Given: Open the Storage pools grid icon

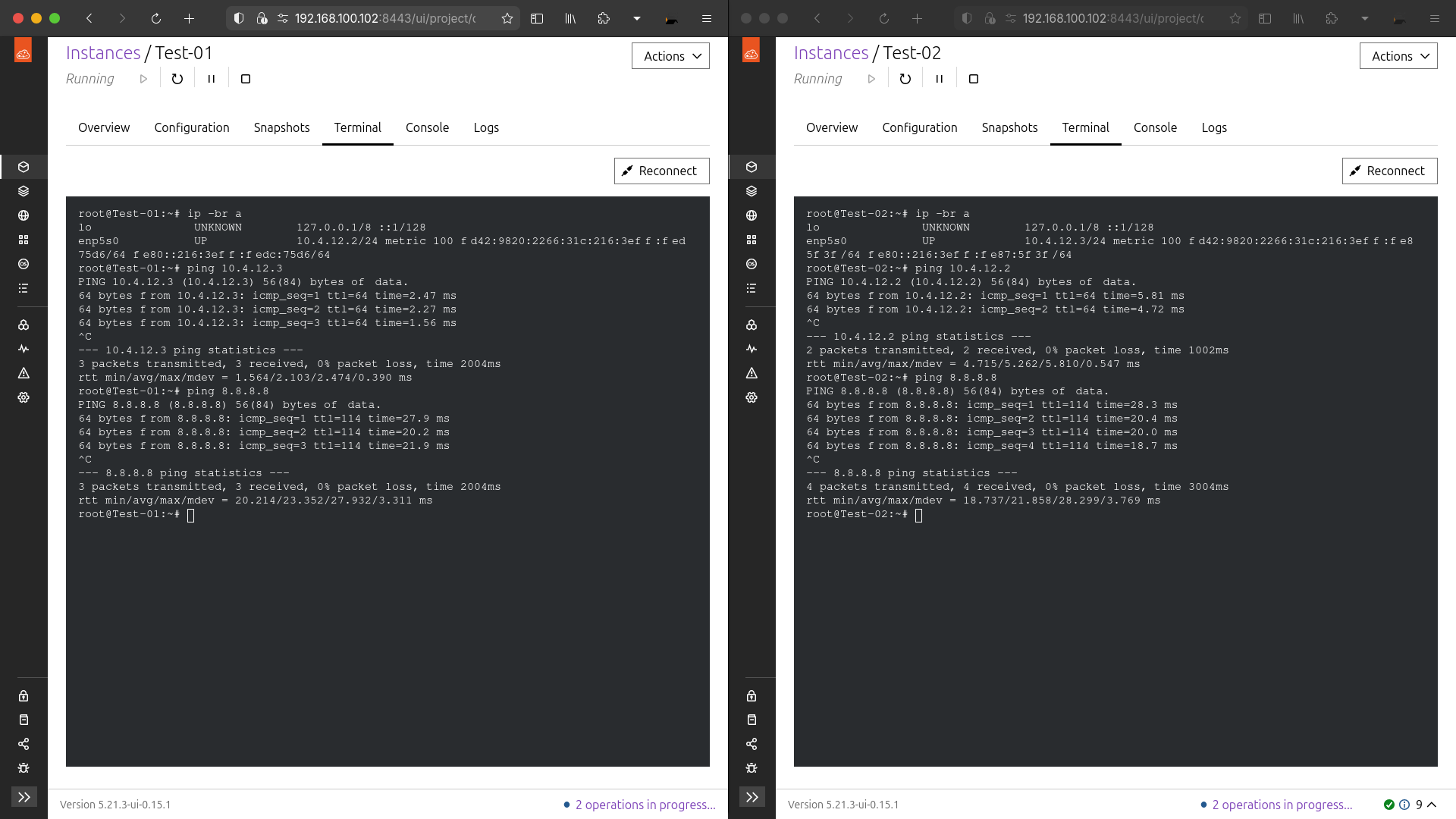Looking at the screenshot, I should (x=24, y=239).
